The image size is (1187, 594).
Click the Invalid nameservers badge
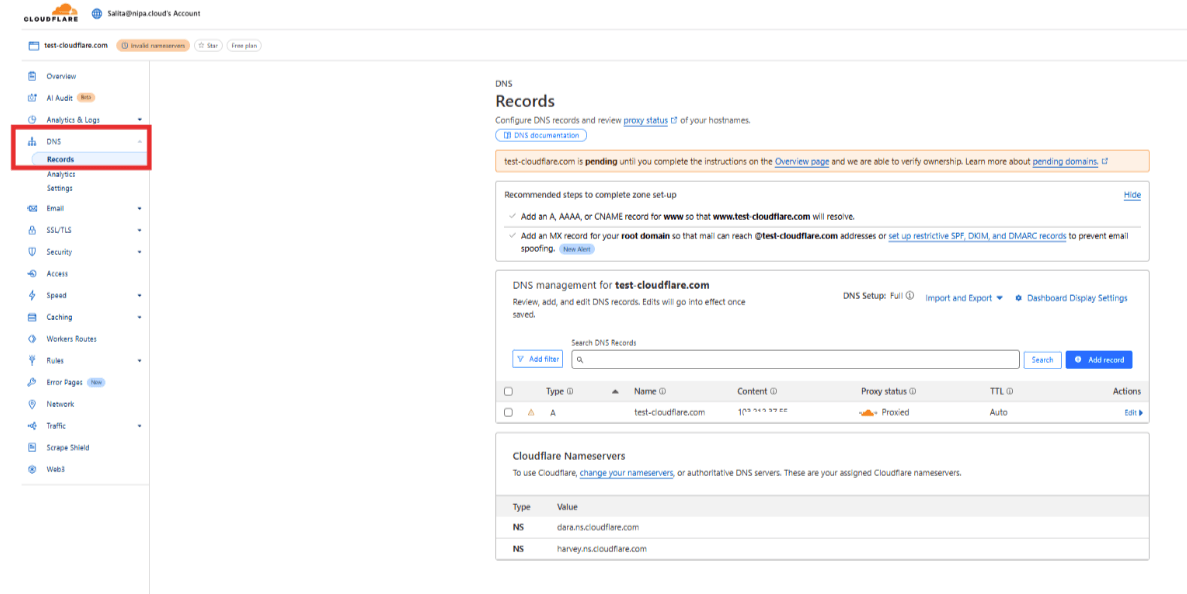click(153, 45)
